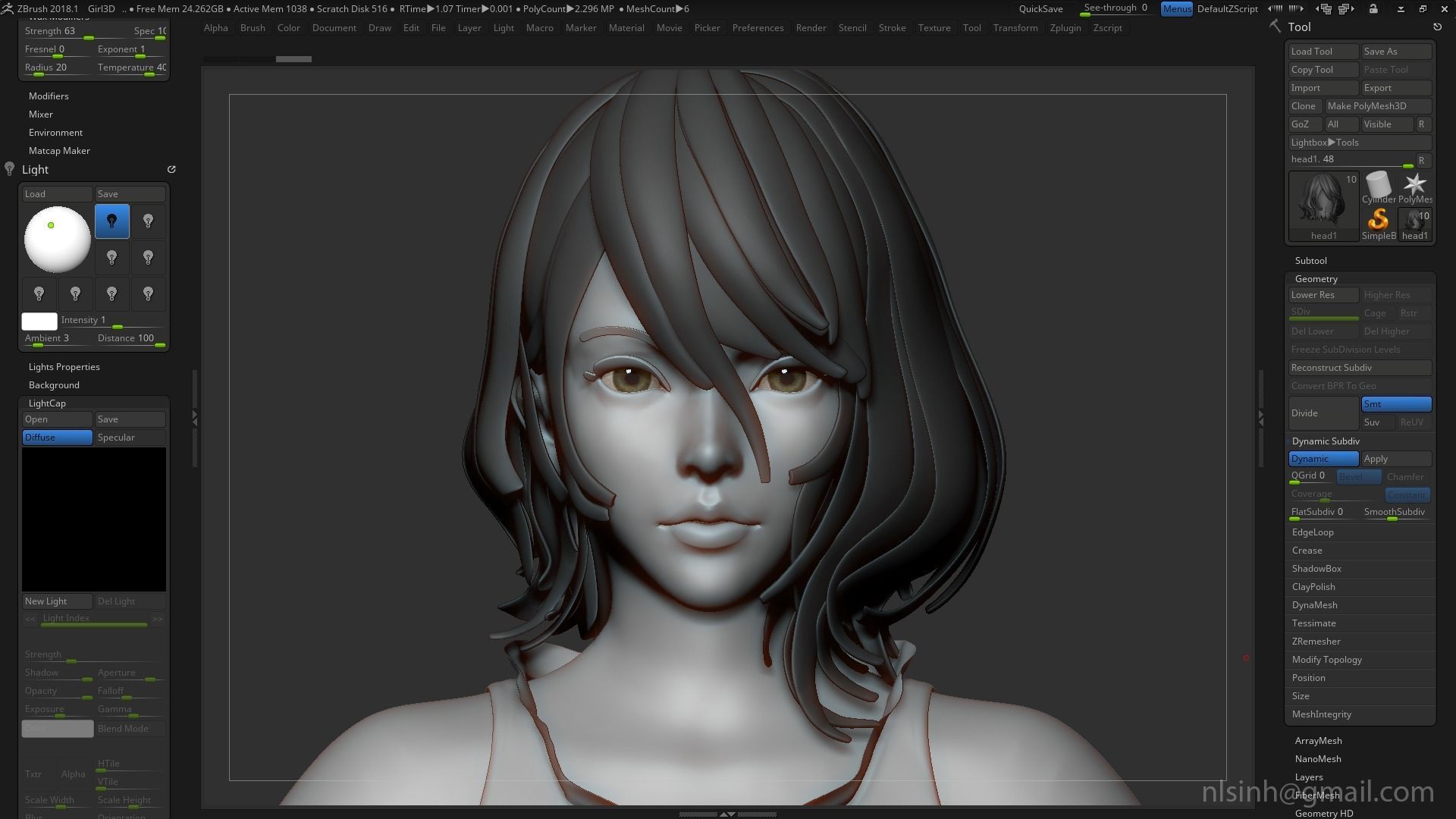Expand the Lights Properties section

pyautogui.click(x=64, y=367)
